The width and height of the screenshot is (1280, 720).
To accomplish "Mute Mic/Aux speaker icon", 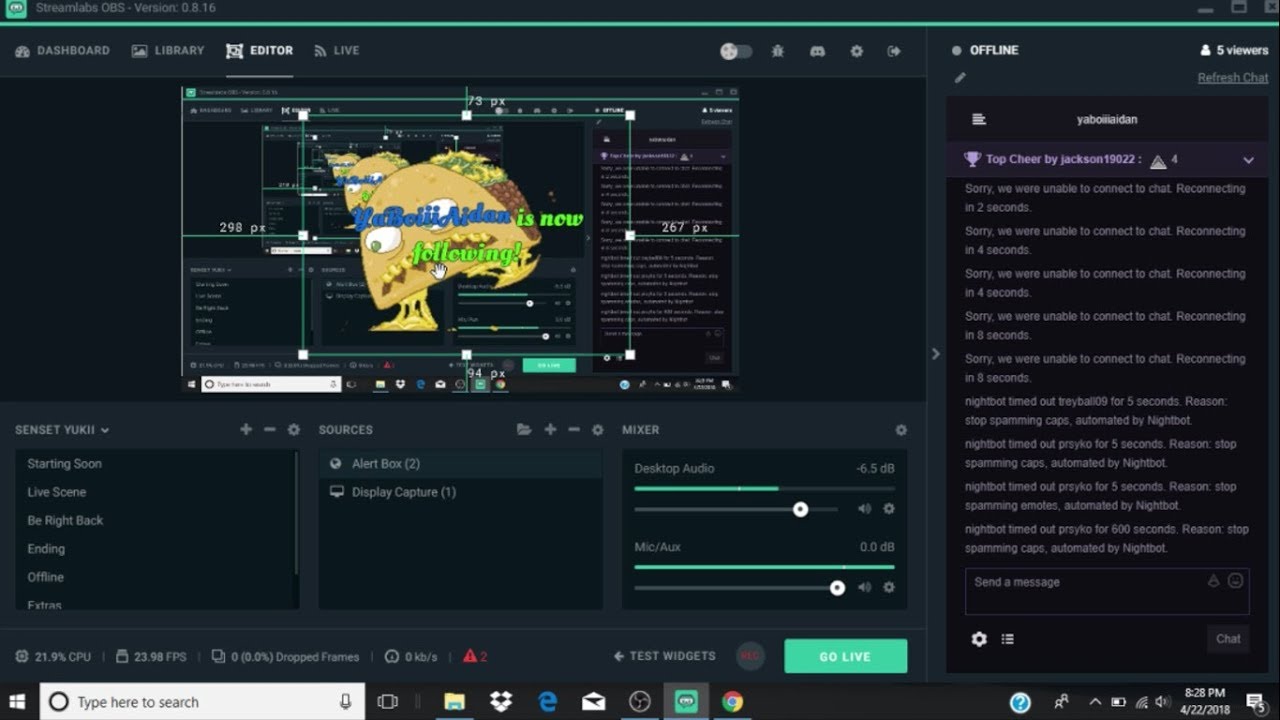I will tap(864, 588).
